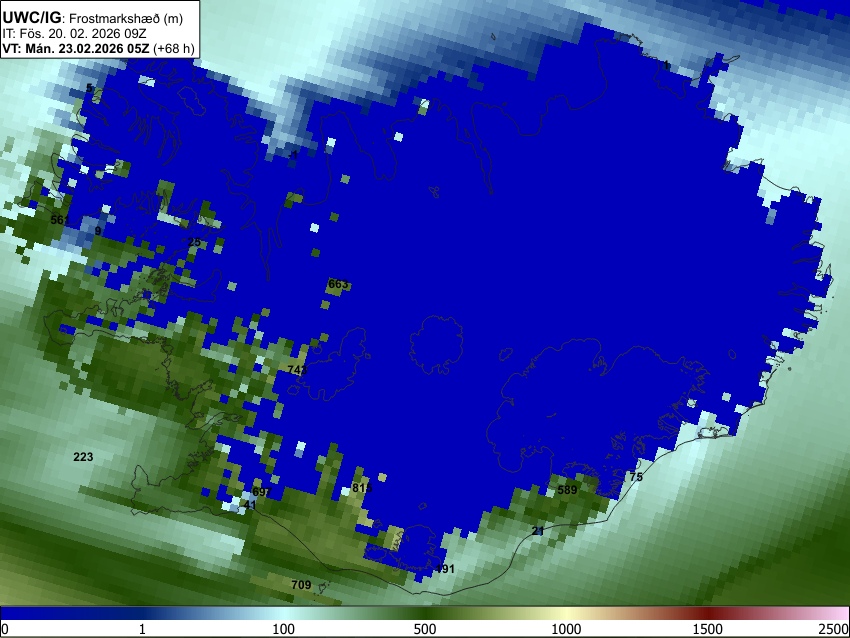Click the 2500 end of the legend
This screenshot has width=850, height=638.
834,629
